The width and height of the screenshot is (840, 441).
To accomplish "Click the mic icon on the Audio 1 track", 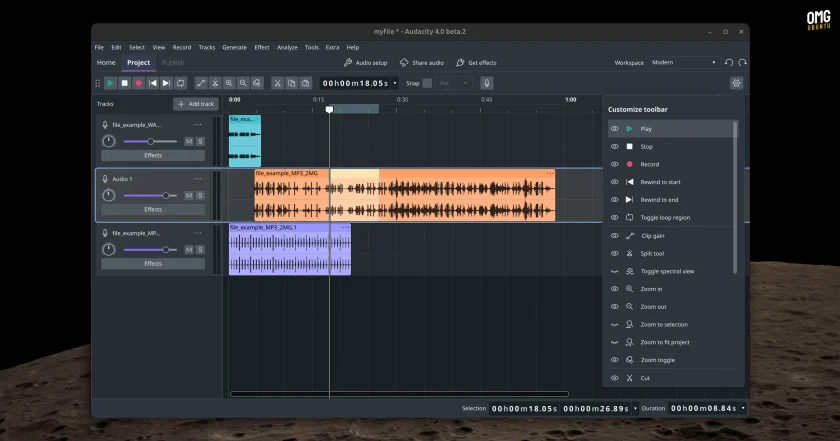I will [105, 179].
